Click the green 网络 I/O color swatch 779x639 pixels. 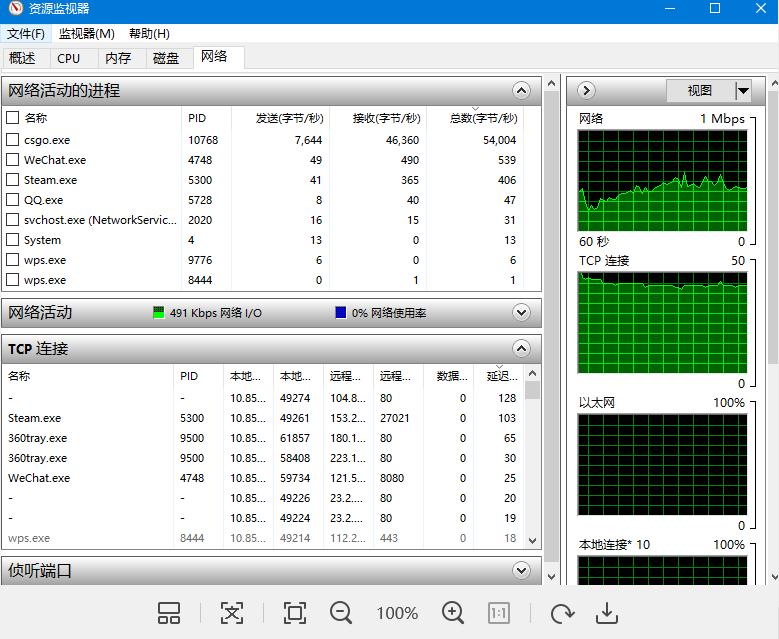158,313
